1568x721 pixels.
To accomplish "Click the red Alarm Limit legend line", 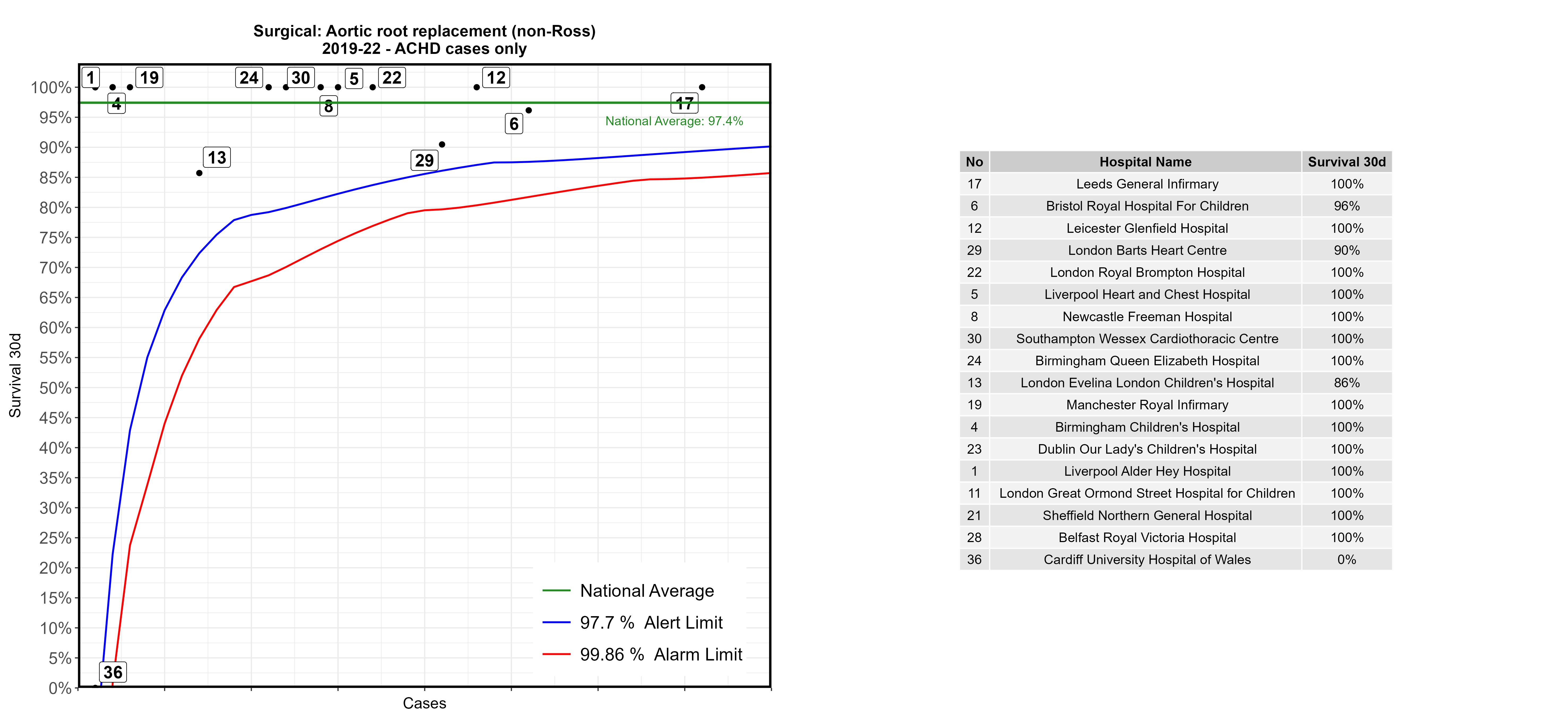I will 556,655.
